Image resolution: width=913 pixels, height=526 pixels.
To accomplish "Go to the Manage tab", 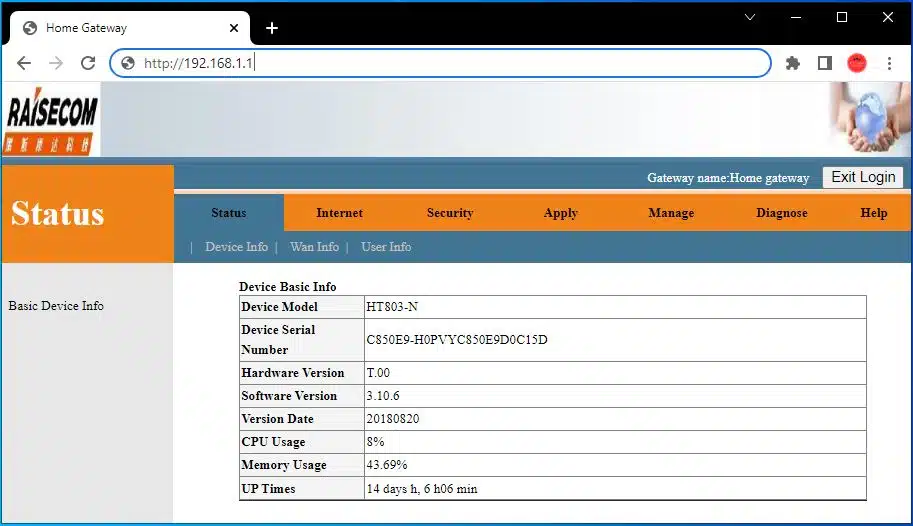I will (671, 213).
